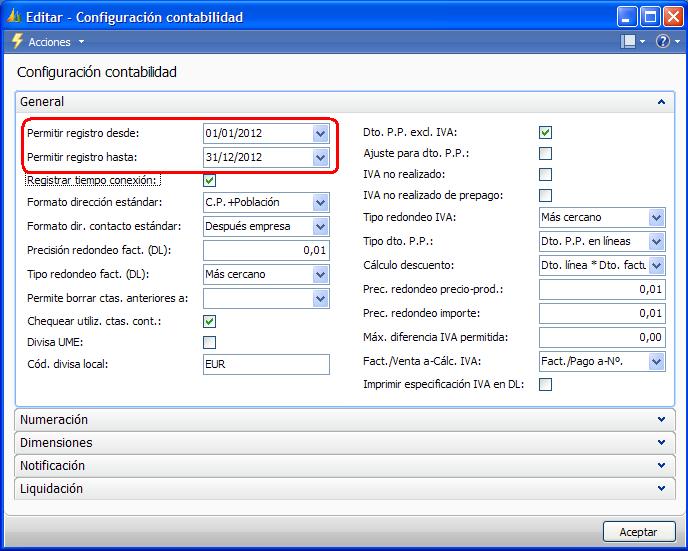Open Permitir registro desde date dropdown
This screenshot has height=551, width=688.
(x=321, y=133)
